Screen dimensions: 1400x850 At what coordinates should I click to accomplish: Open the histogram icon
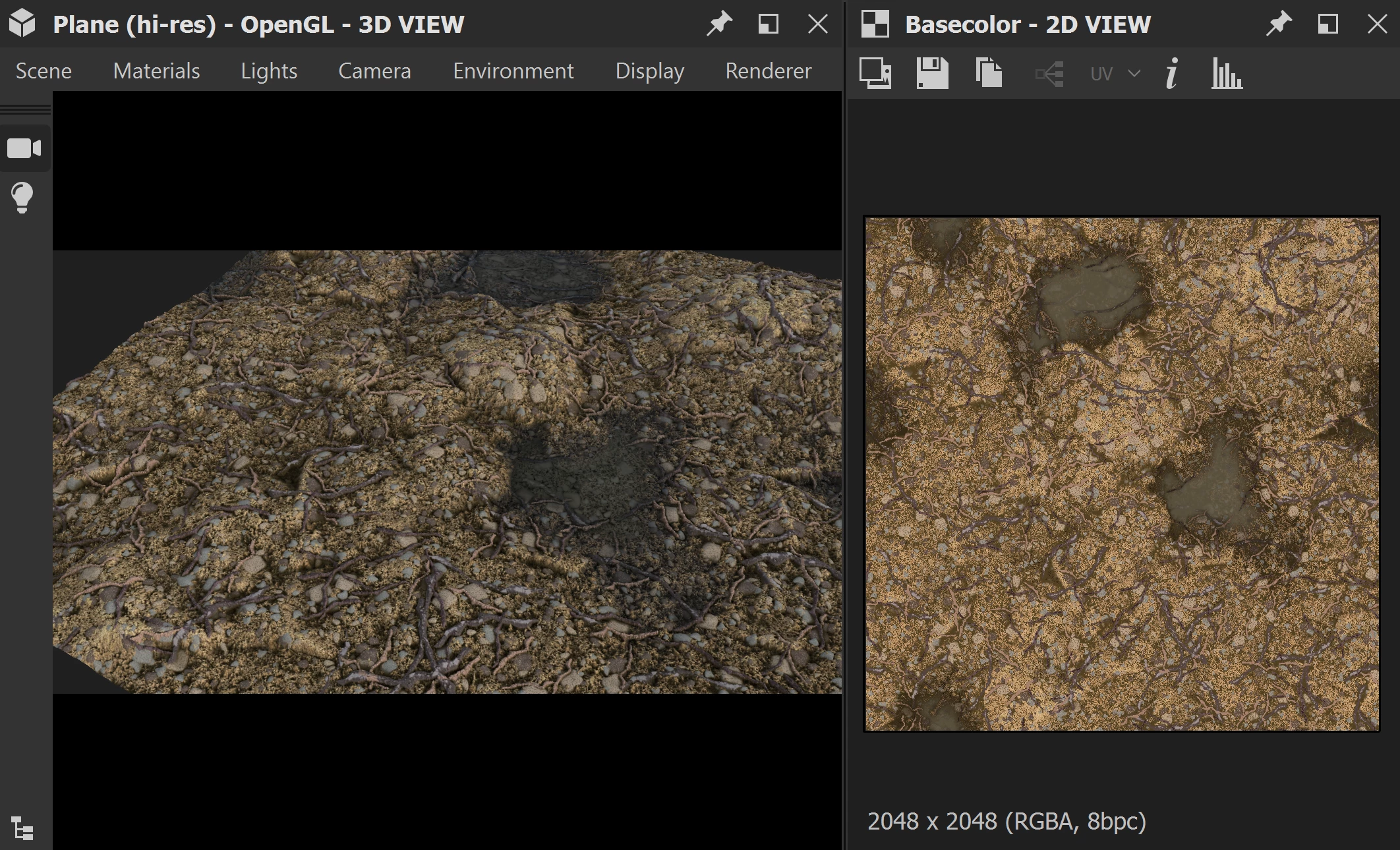point(1227,73)
